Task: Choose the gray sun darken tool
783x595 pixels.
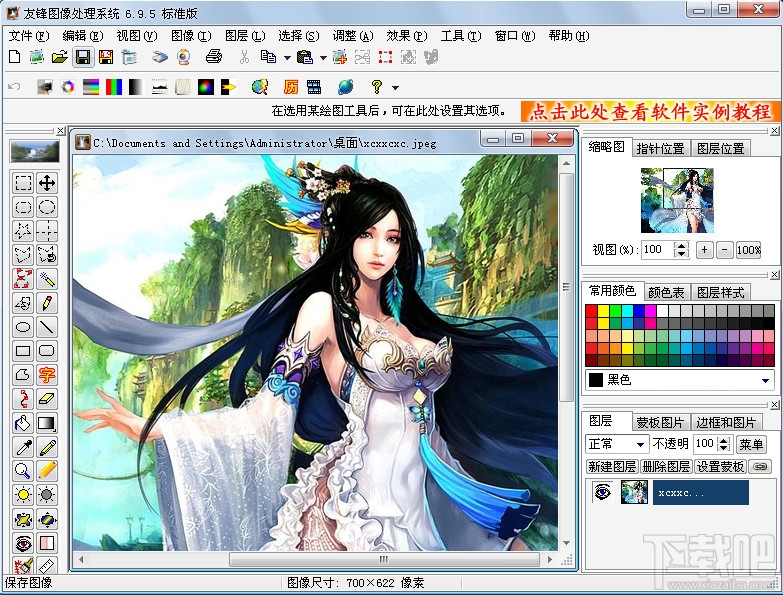Action: coord(47,494)
